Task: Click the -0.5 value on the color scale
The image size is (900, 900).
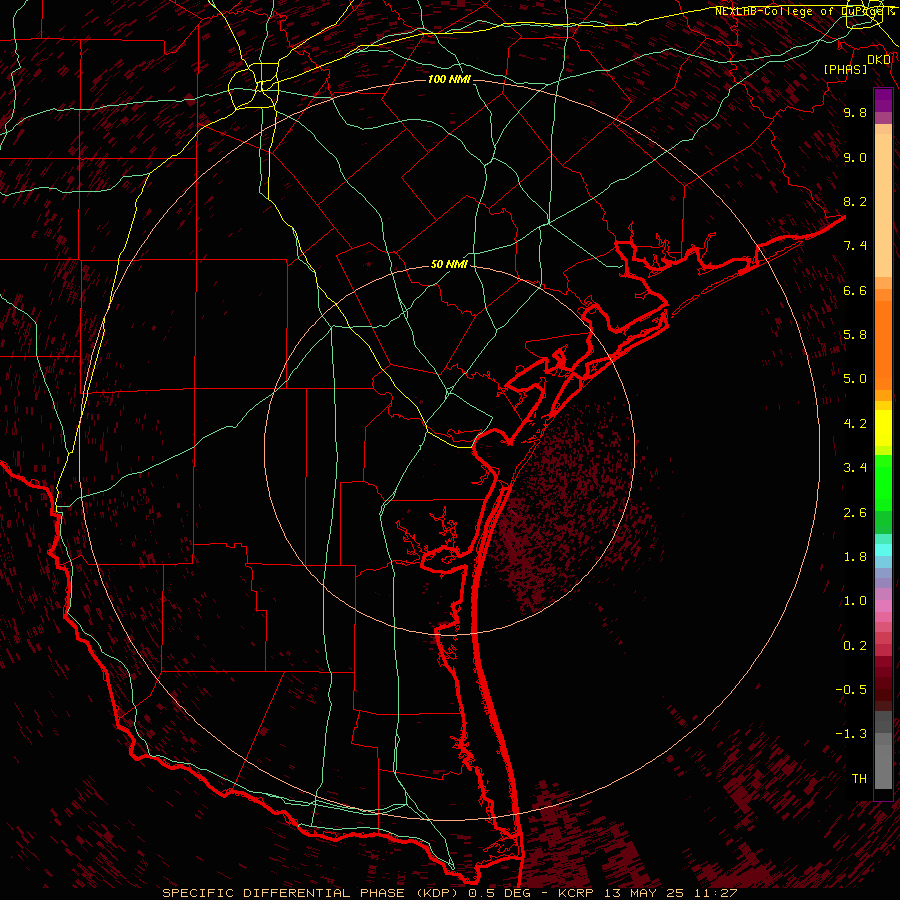Action: [x=851, y=690]
